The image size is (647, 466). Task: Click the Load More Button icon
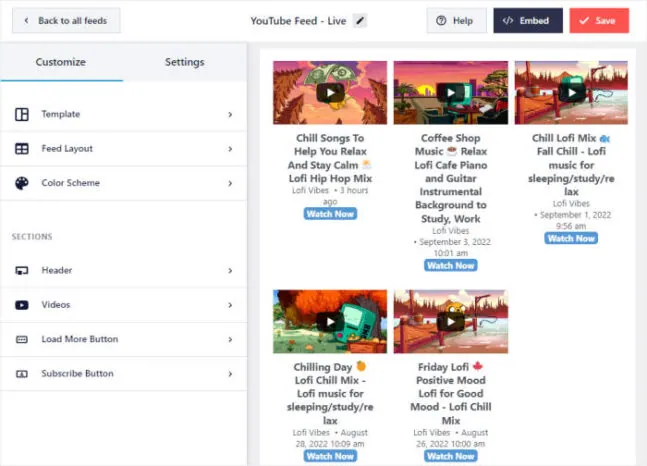[x=22, y=339]
